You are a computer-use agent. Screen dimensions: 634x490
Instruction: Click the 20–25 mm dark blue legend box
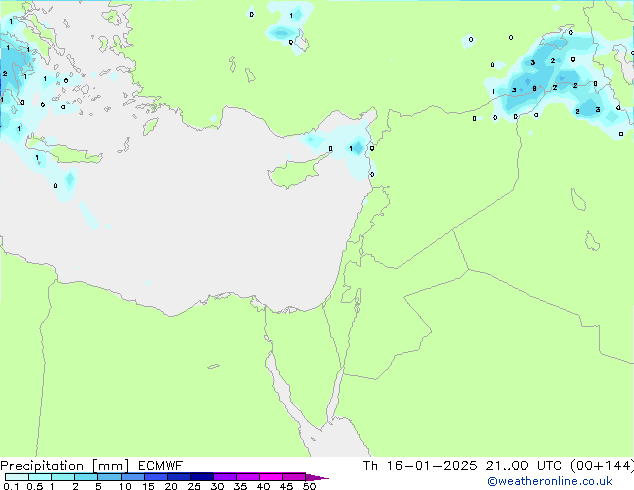pos(179,477)
